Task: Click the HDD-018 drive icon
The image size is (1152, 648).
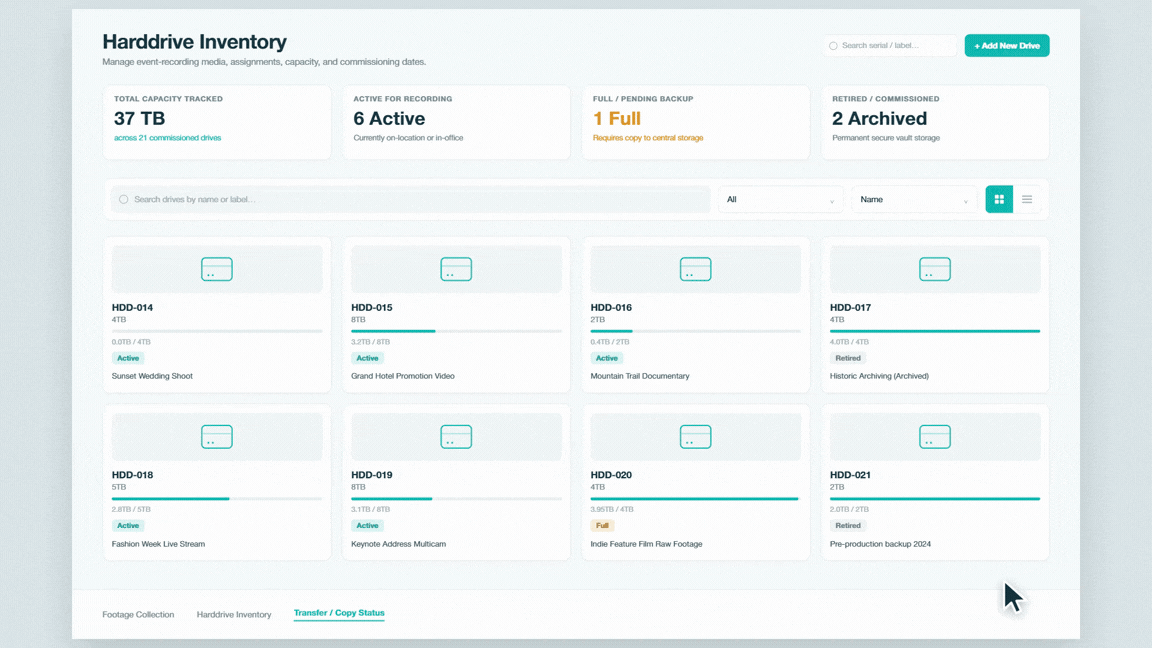Action: pos(217,436)
